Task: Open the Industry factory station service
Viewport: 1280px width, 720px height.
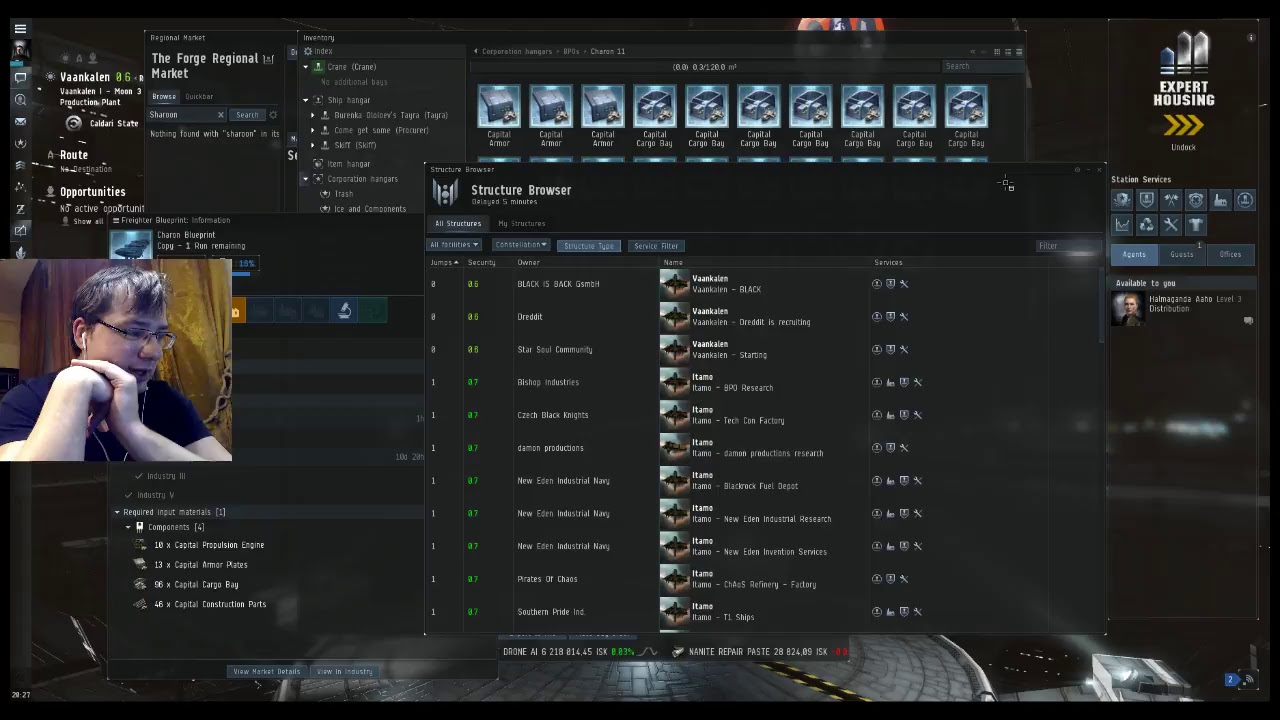Action: [1220, 200]
